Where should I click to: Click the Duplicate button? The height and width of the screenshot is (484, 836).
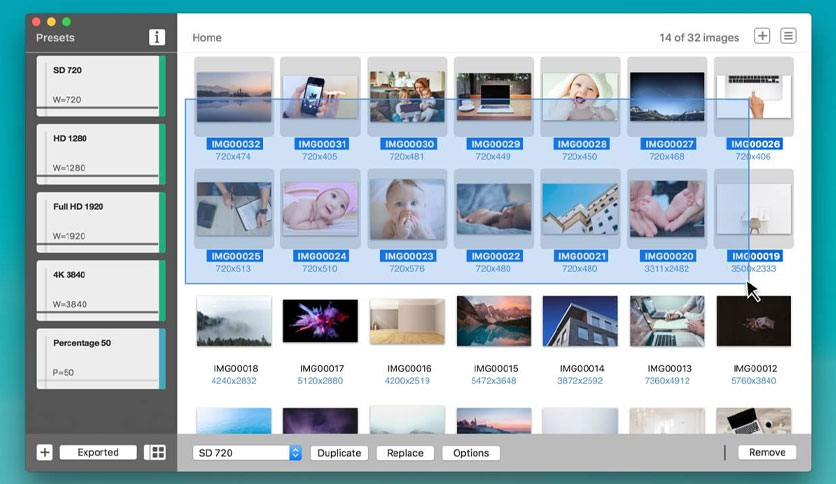pyautogui.click(x=339, y=453)
